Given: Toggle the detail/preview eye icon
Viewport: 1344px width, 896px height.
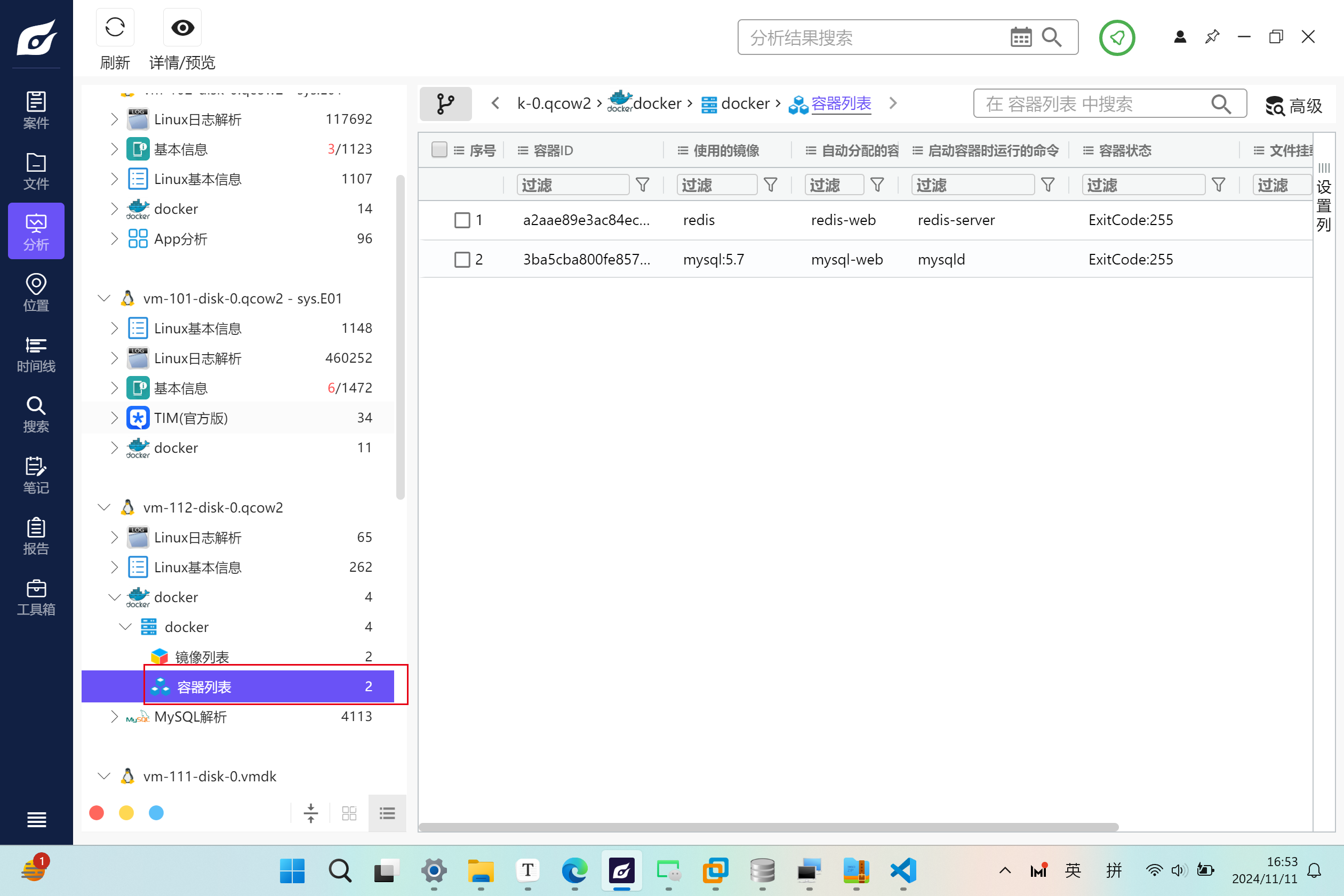Looking at the screenshot, I should click(182, 27).
